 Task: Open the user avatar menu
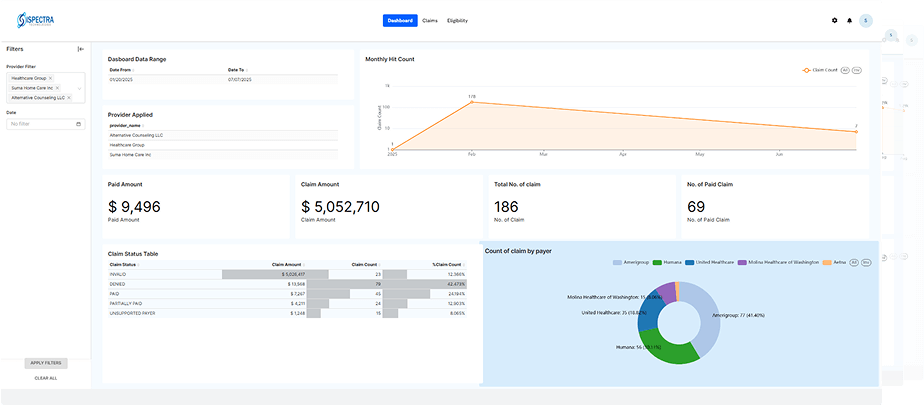pos(865,20)
